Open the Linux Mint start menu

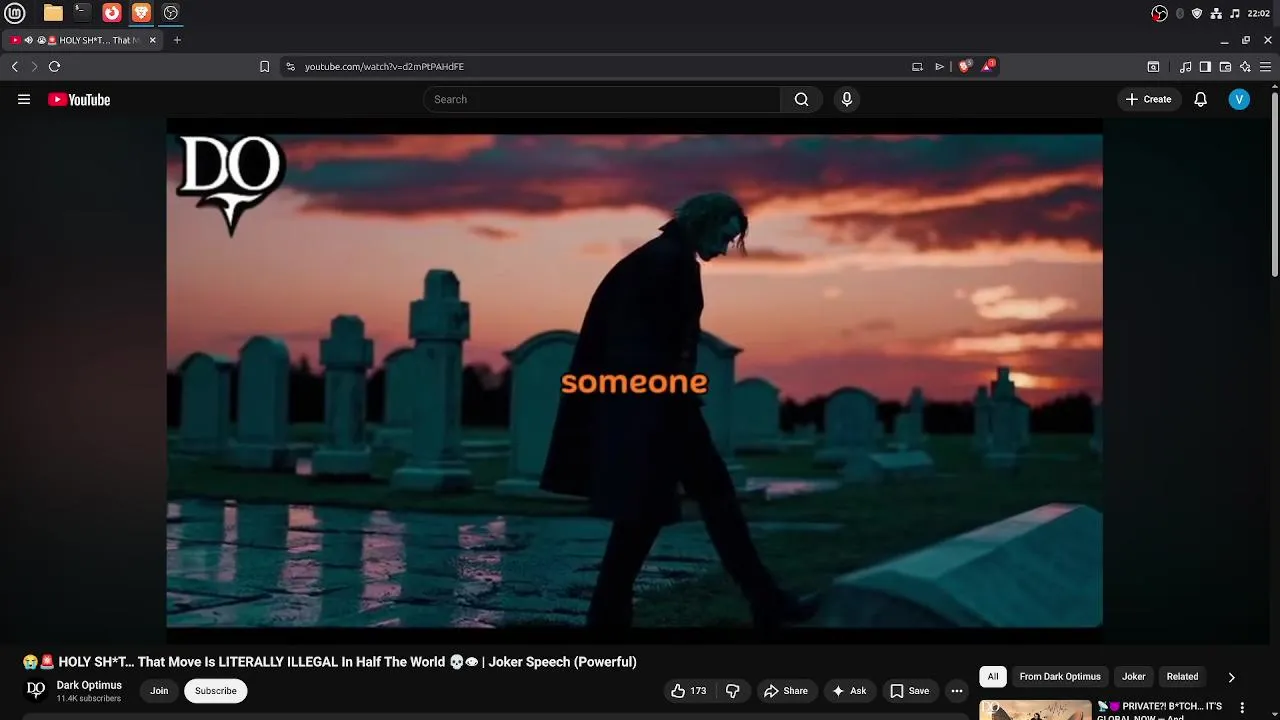[x=15, y=13]
